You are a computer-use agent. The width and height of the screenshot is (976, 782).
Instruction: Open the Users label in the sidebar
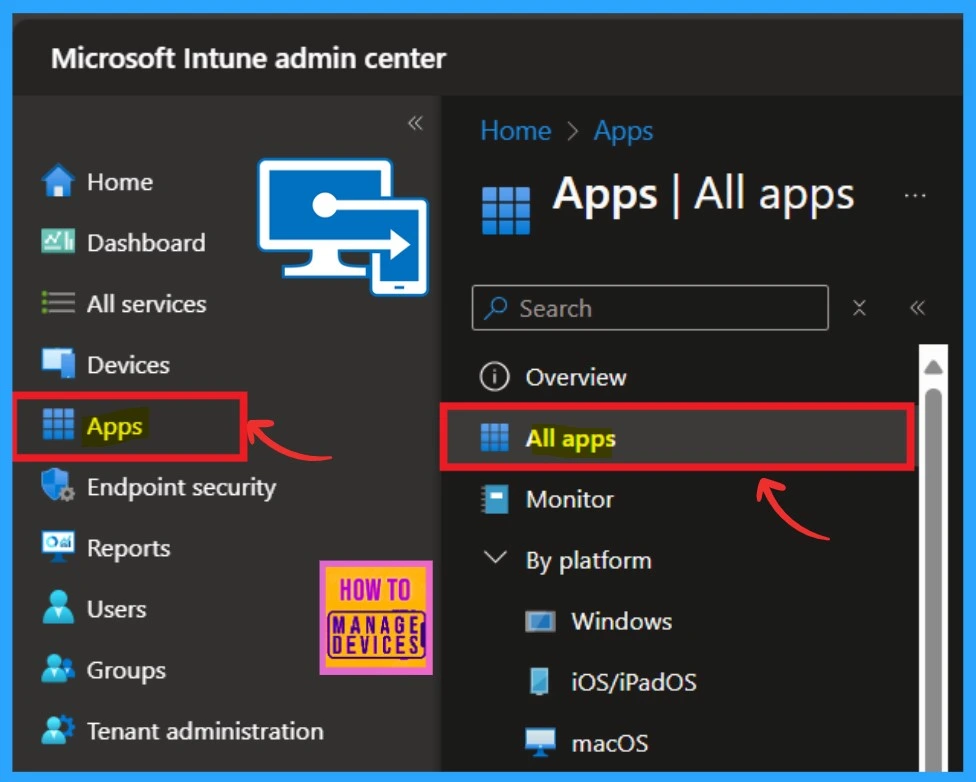pos(117,609)
